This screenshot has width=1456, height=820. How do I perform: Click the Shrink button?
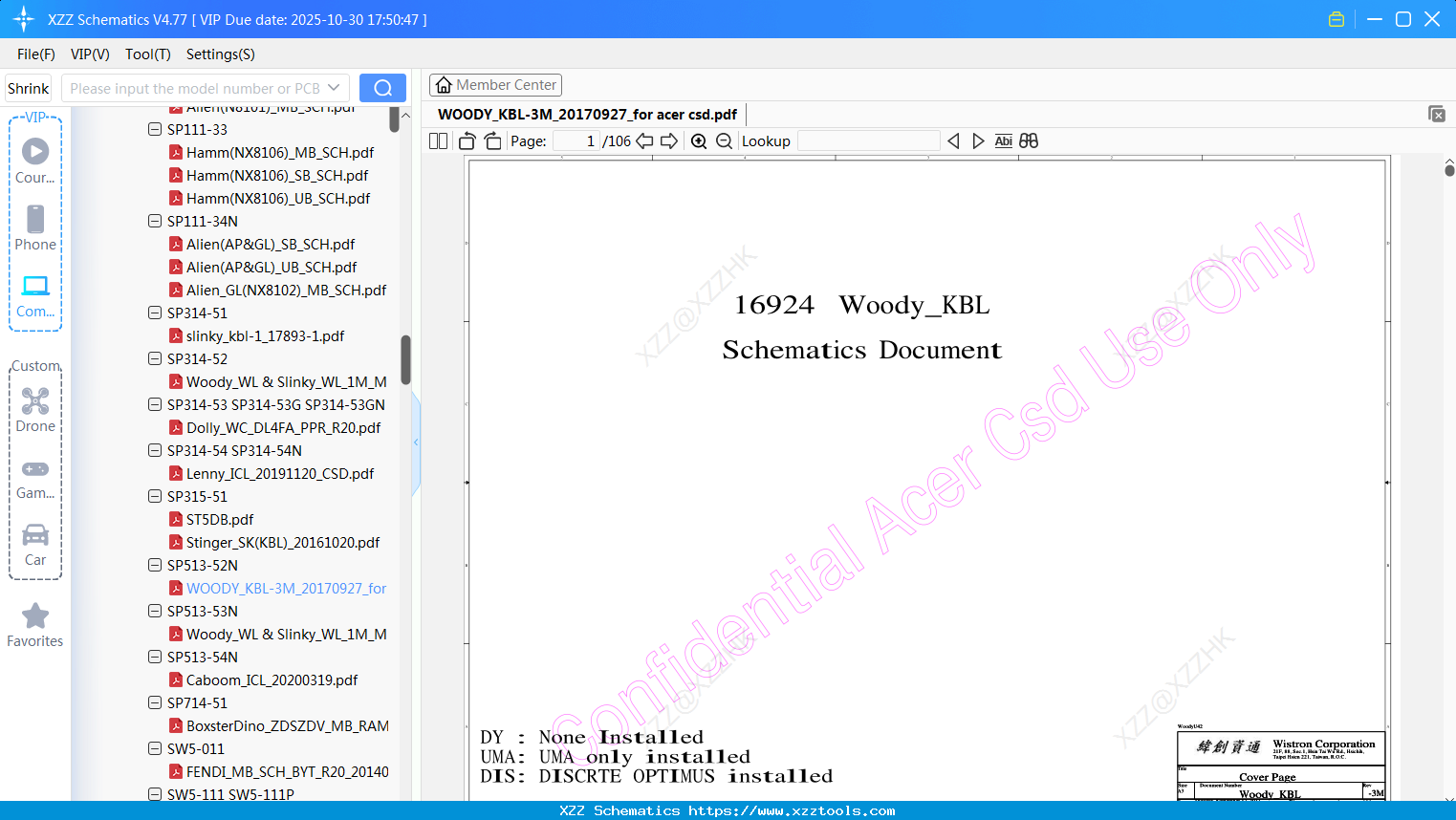click(28, 88)
